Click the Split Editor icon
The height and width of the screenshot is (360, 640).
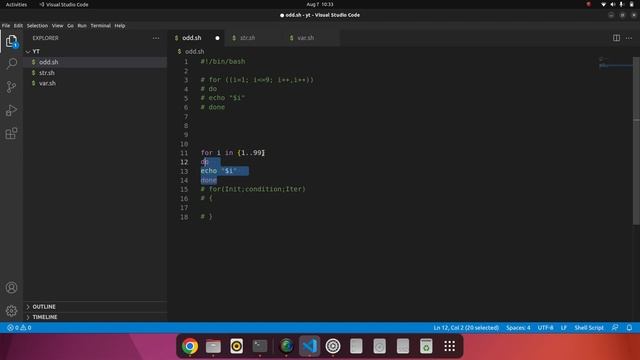point(616,38)
